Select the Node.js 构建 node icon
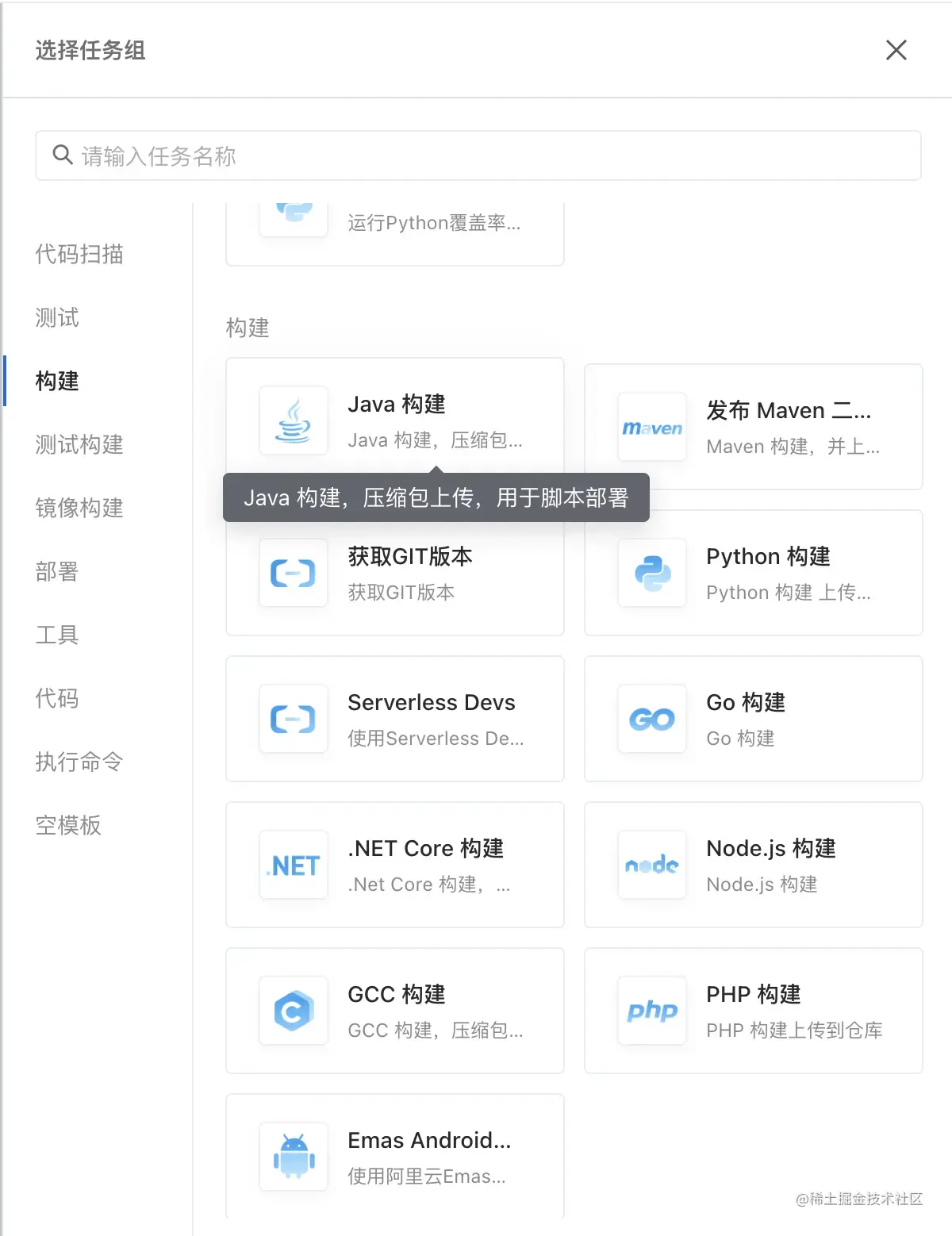The height and width of the screenshot is (1236, 952). coord(651,865)
